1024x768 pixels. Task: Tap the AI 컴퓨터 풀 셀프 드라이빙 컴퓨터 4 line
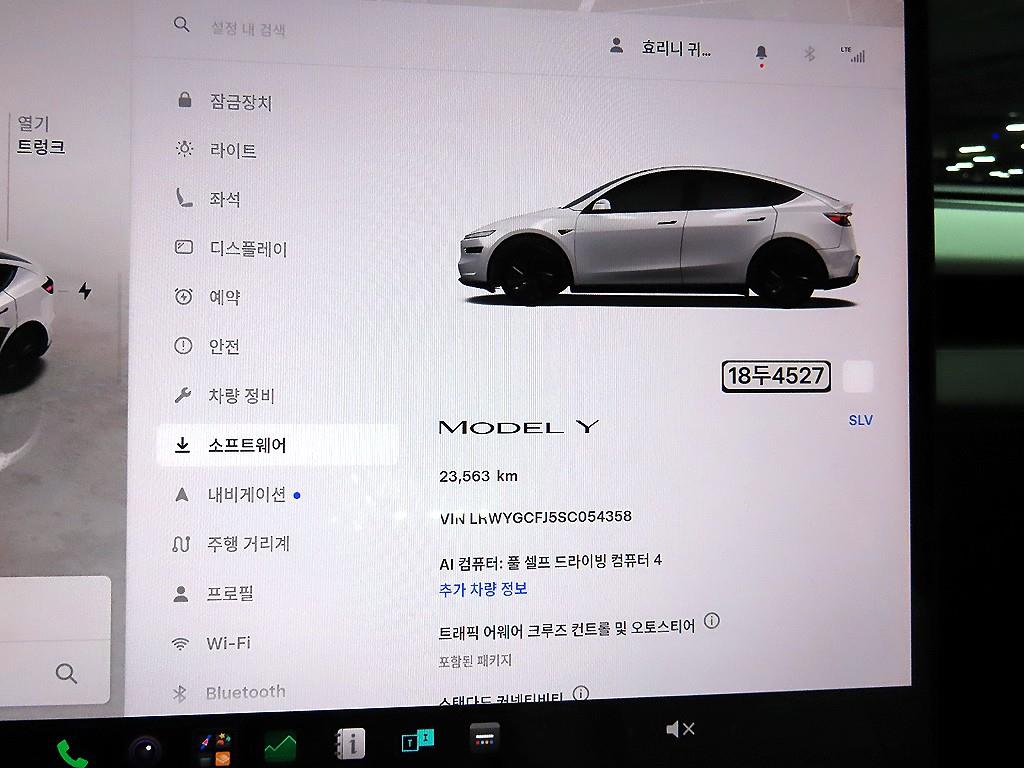point(551,562)
